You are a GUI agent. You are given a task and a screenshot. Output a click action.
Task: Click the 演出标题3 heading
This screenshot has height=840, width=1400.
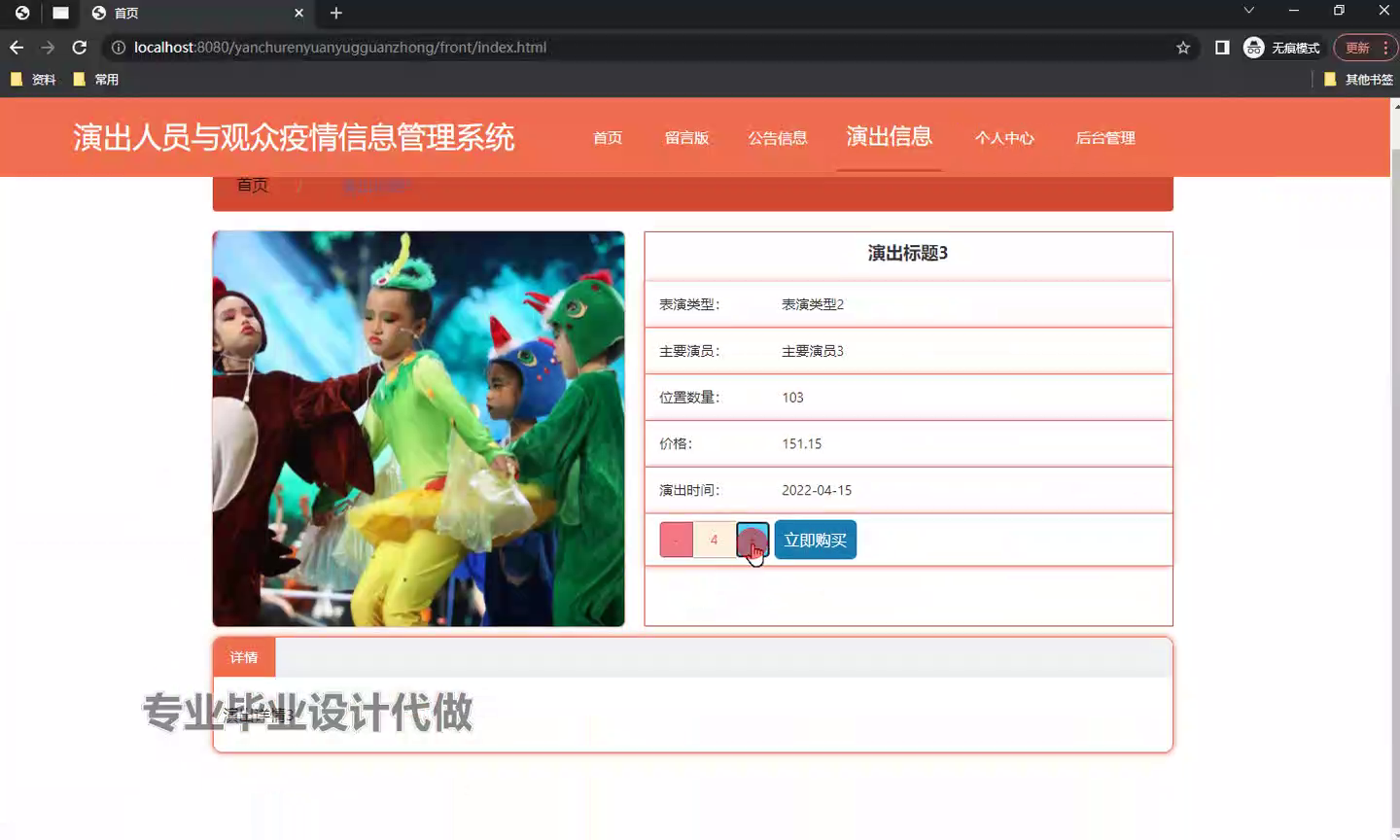tap(908, 253)
